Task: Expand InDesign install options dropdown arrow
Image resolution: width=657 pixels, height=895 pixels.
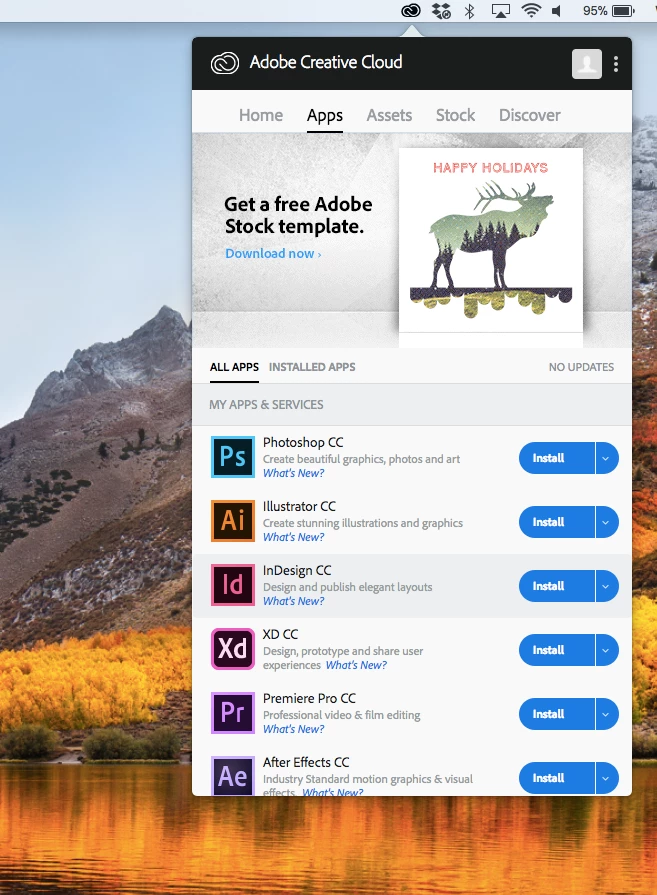Action: coord(606,586)
